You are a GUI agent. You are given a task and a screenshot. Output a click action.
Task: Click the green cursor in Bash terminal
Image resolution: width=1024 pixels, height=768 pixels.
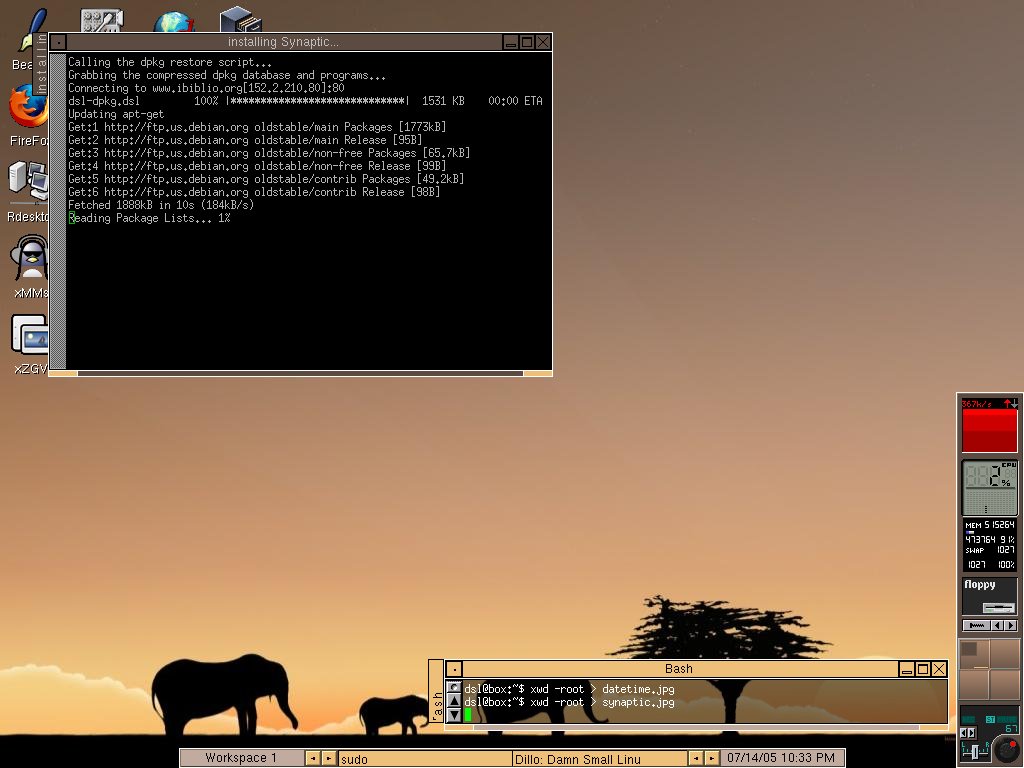click(x=468, y=715)
